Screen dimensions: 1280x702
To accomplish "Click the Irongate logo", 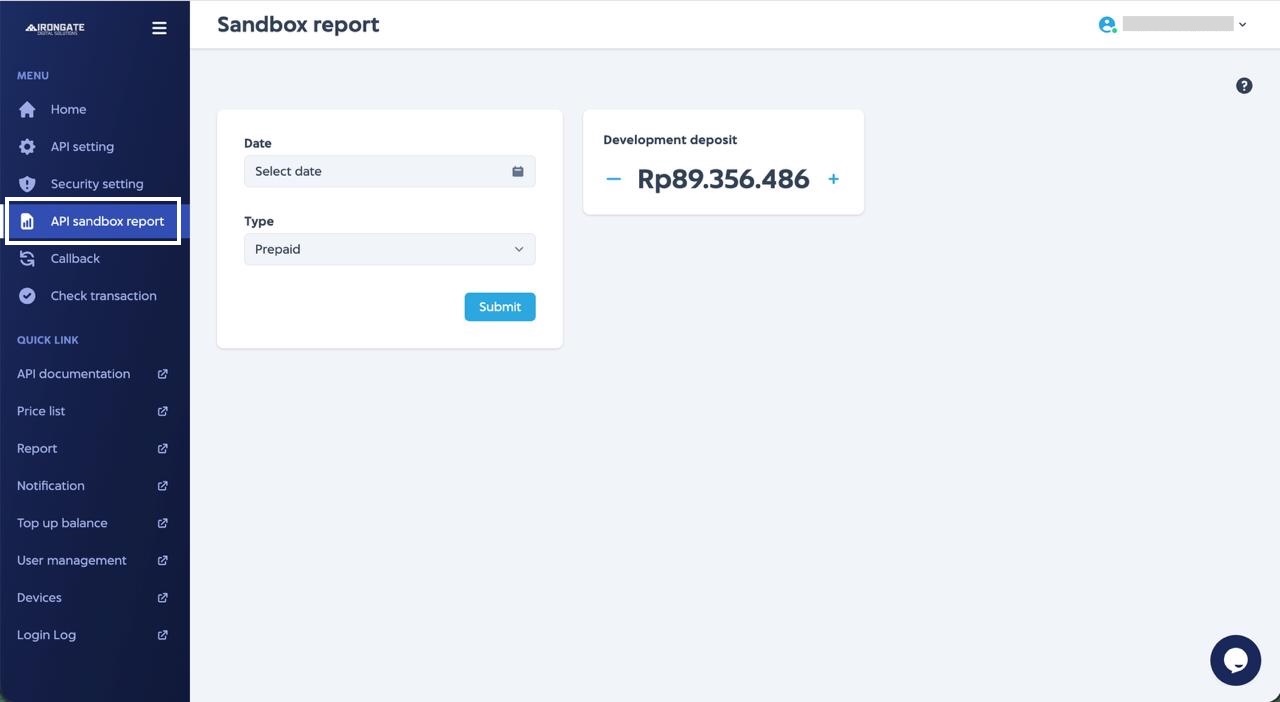I will point(55,27).
